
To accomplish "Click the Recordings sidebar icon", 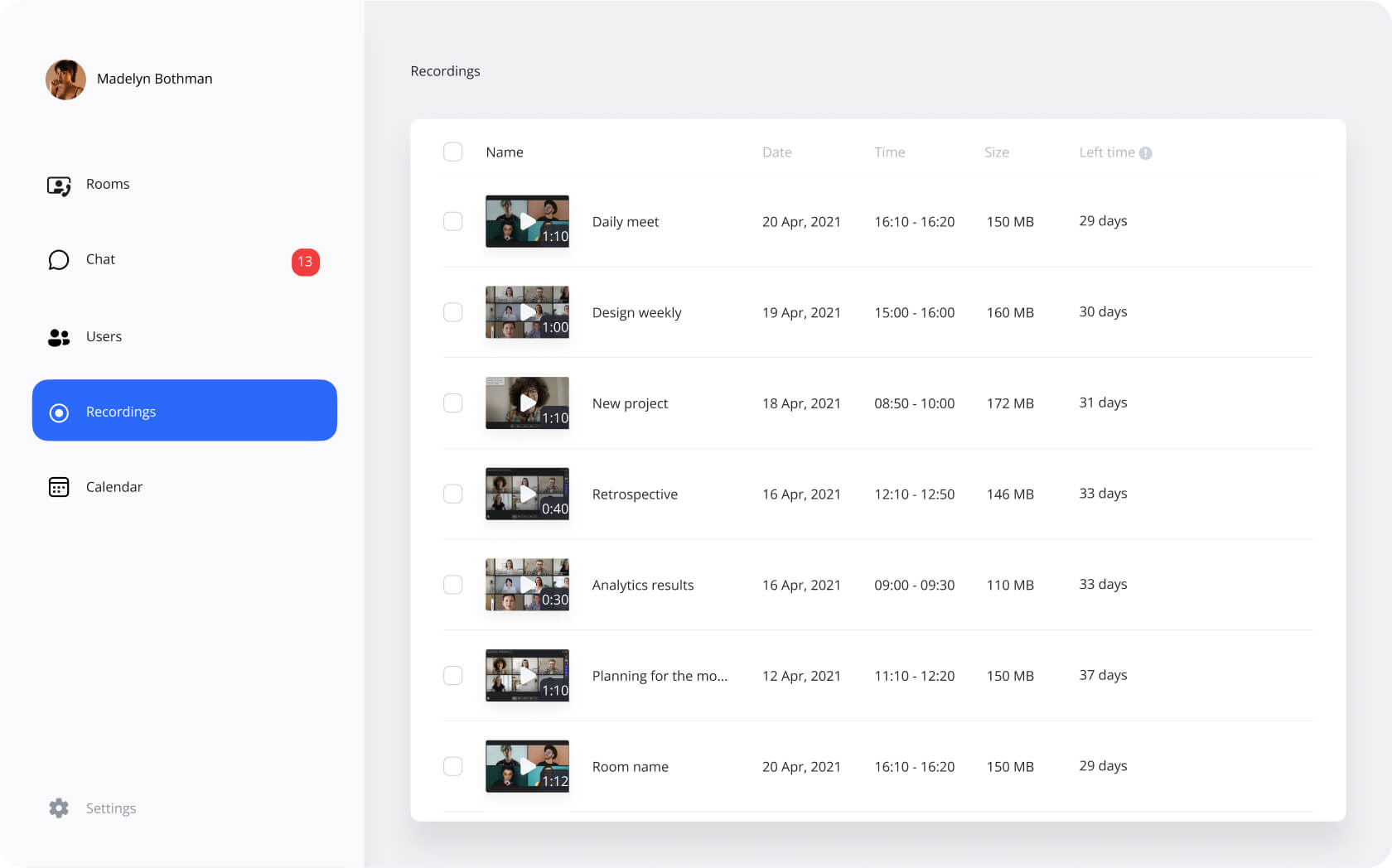I will pos(59,412).
